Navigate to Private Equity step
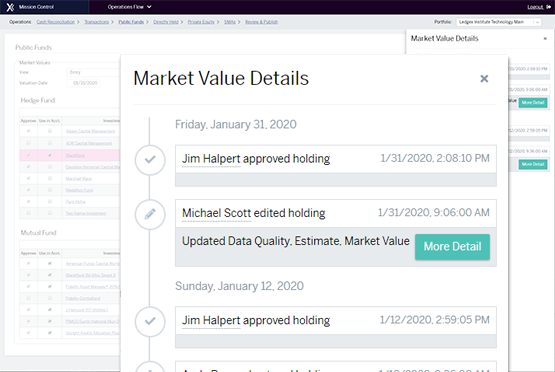Image resolution: width=555 pixels, height=372 pixels. (201, 22)
